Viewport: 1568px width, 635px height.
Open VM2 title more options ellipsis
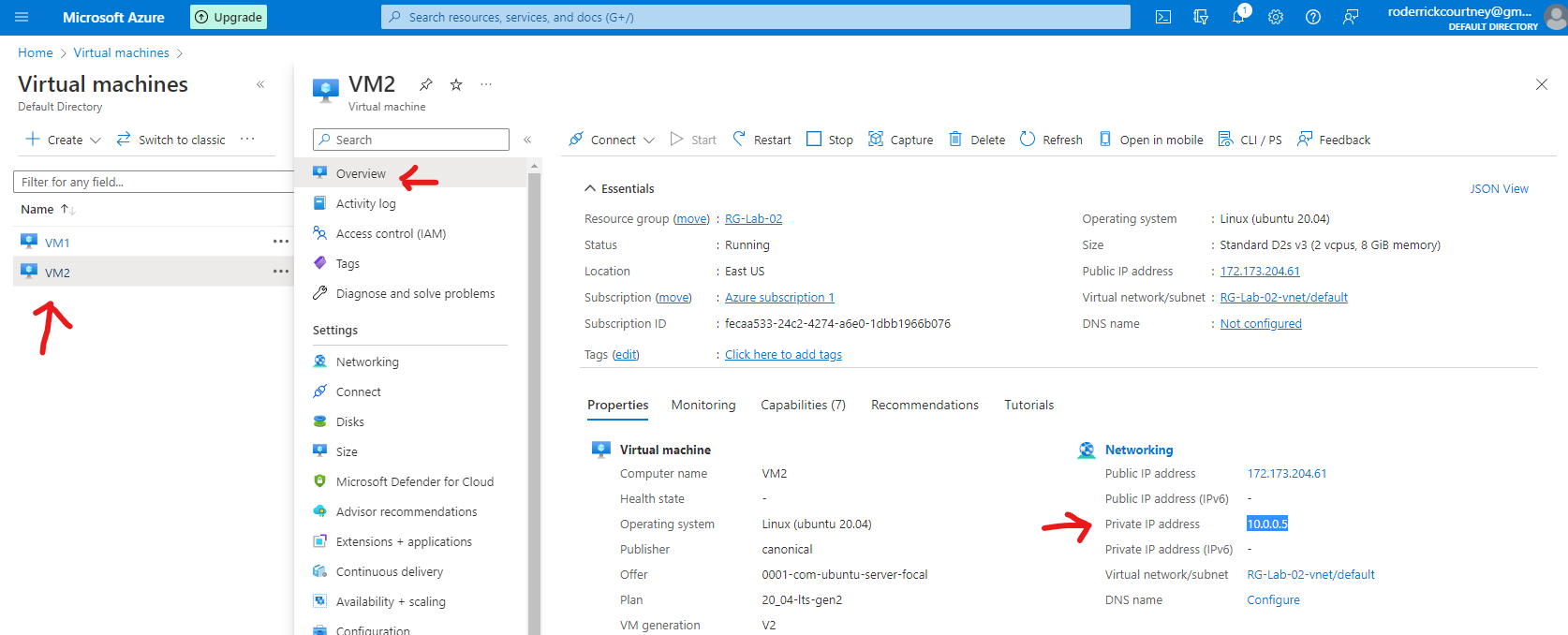click(x=486, y=84)
